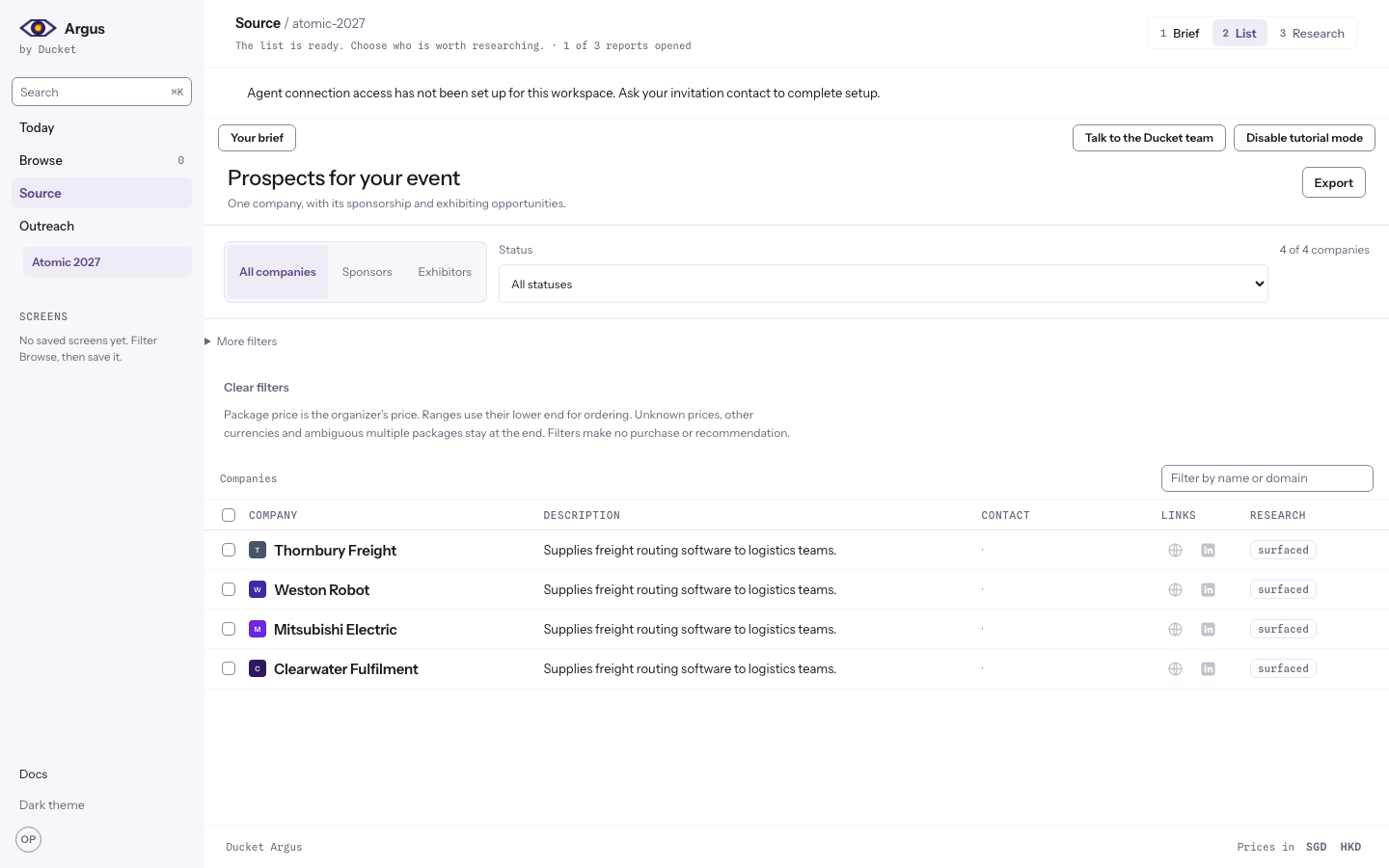
Task: Focus the sidebar Search field
Action: [101, 92]
